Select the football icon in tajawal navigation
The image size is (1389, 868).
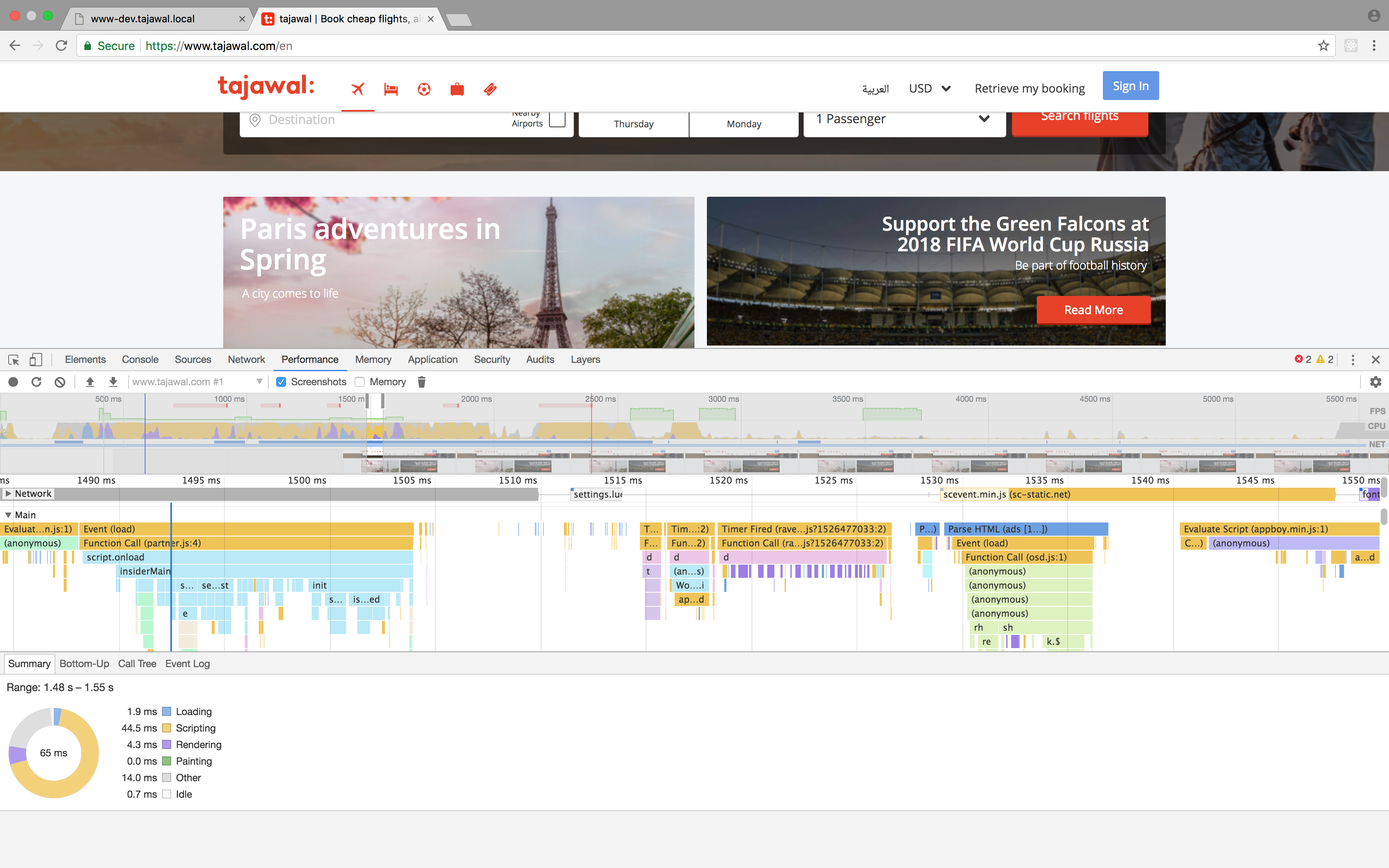pos(424,89)
